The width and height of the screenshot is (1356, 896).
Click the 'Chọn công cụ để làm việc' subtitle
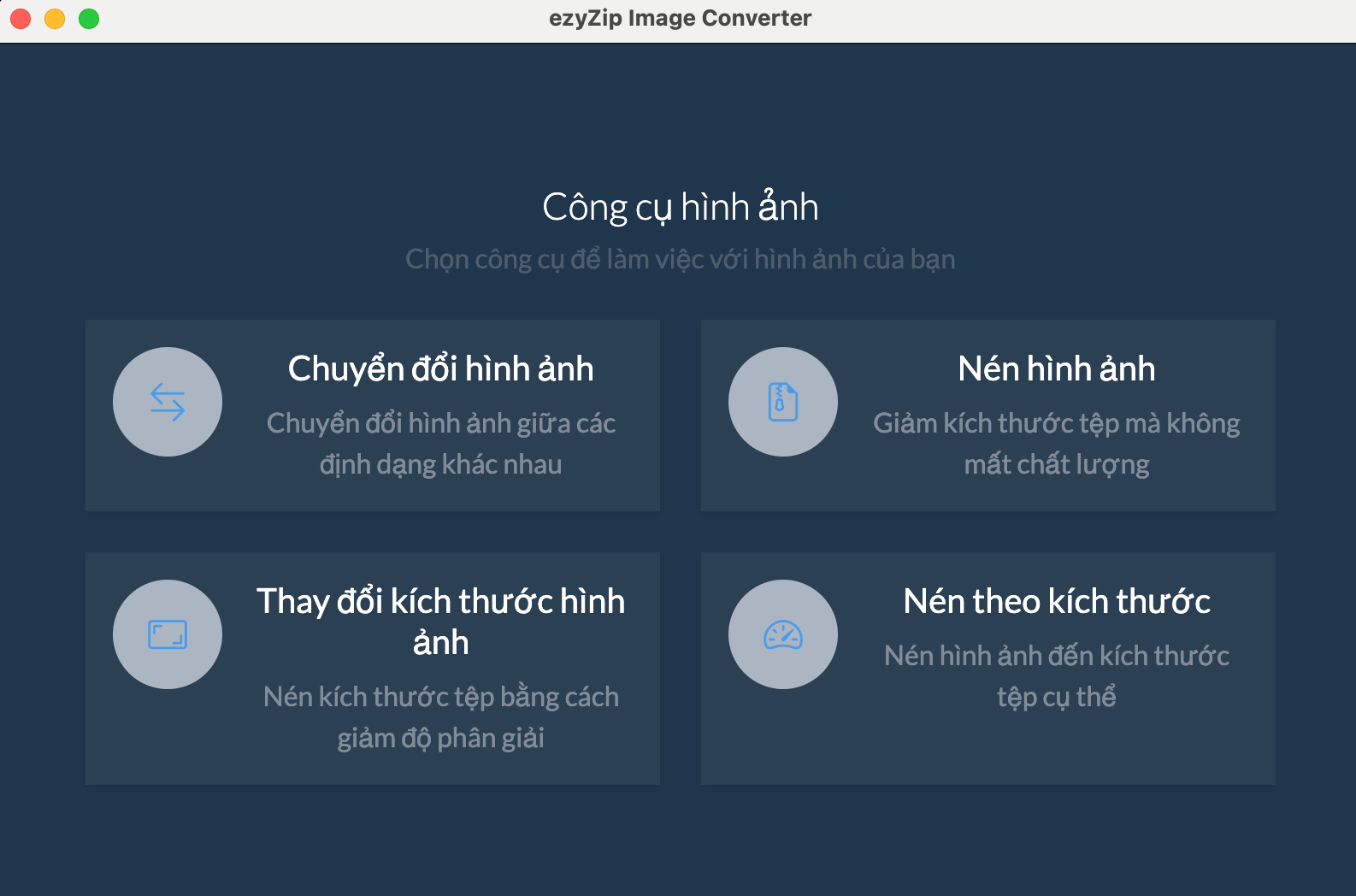coord(680,259)
